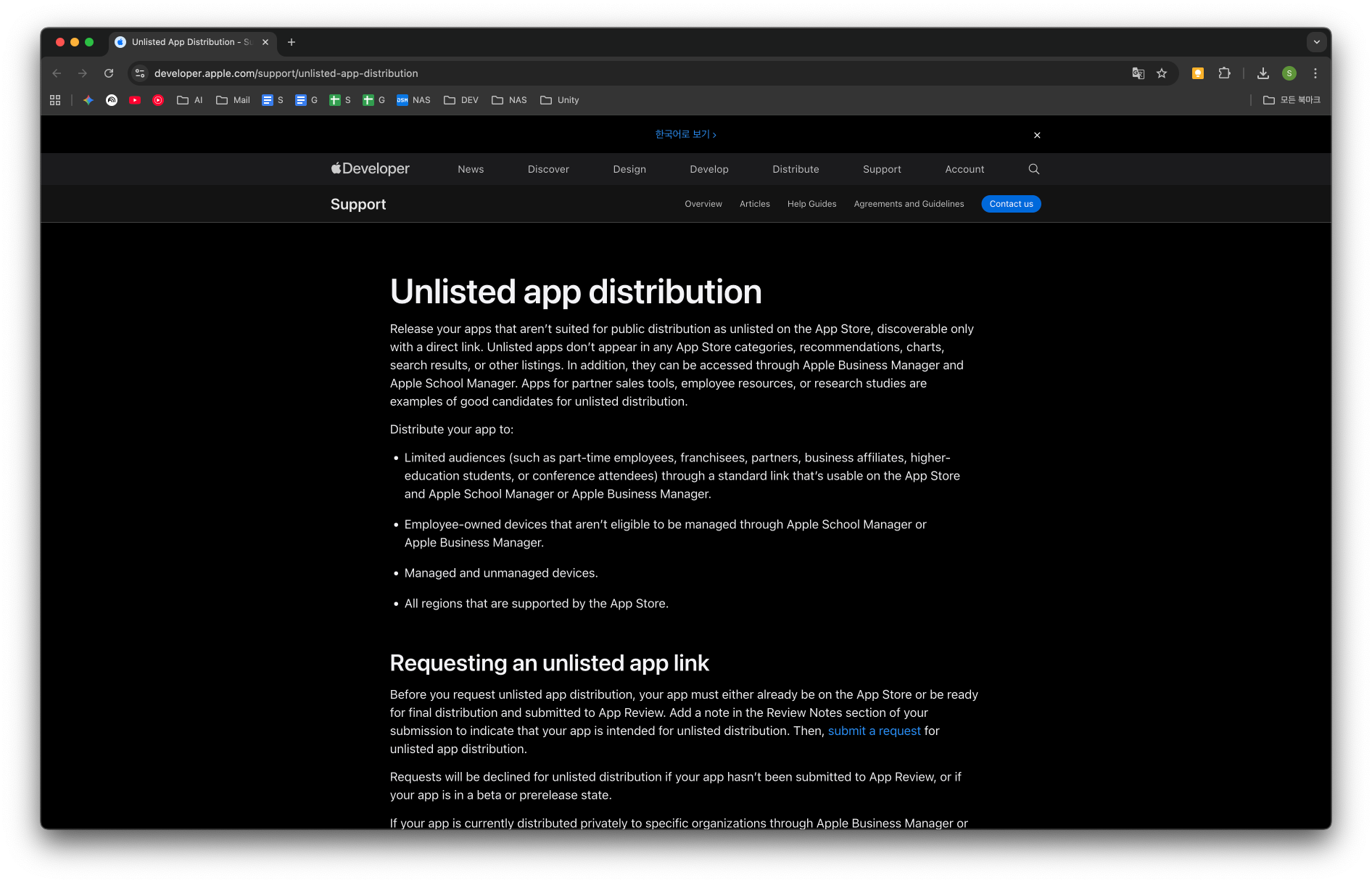Open the DSM NAS bookmark
Viewport: 1372px width, 883px height.
413,100
